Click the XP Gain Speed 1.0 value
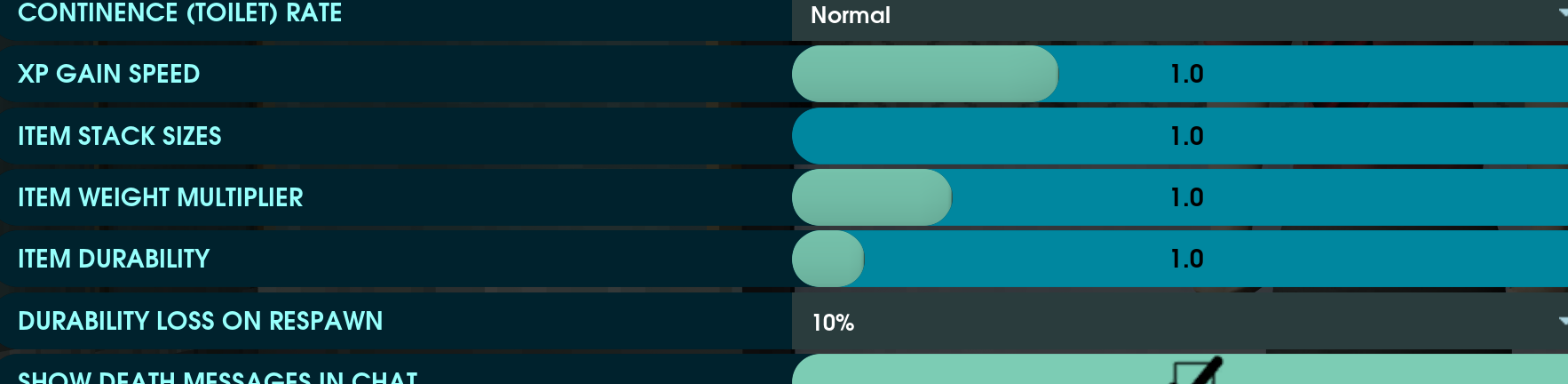1568x384 pixels. click(1186, 74)
